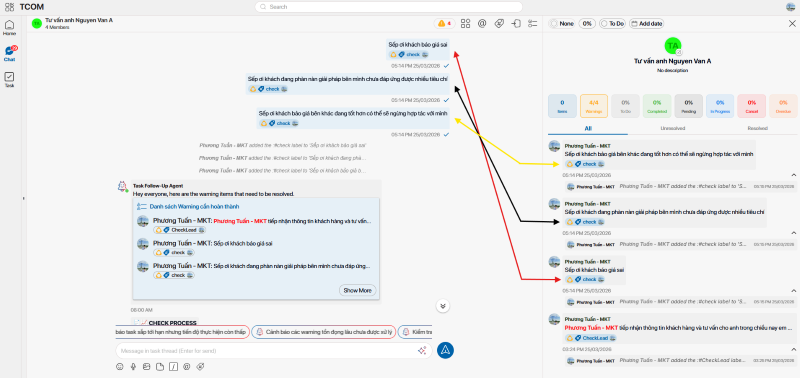Open the user profile avatar at top right
The width and height of the screenshot is (800, 378).
click(x=790, y=7)
